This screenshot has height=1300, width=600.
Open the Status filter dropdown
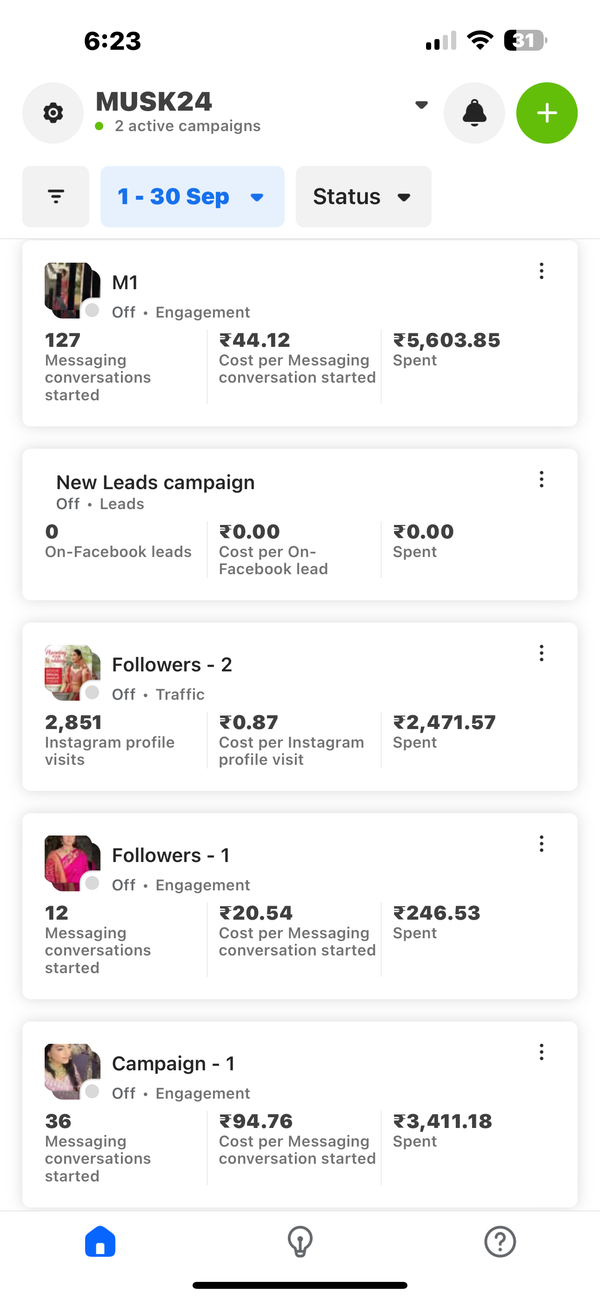pyautogui.click(x=363, y=197)
